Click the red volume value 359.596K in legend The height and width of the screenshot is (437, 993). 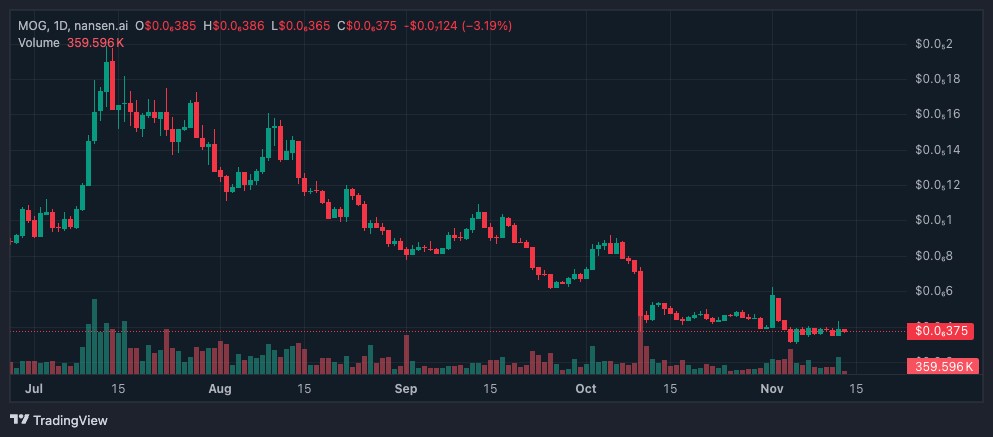click(x=96, y=43)
